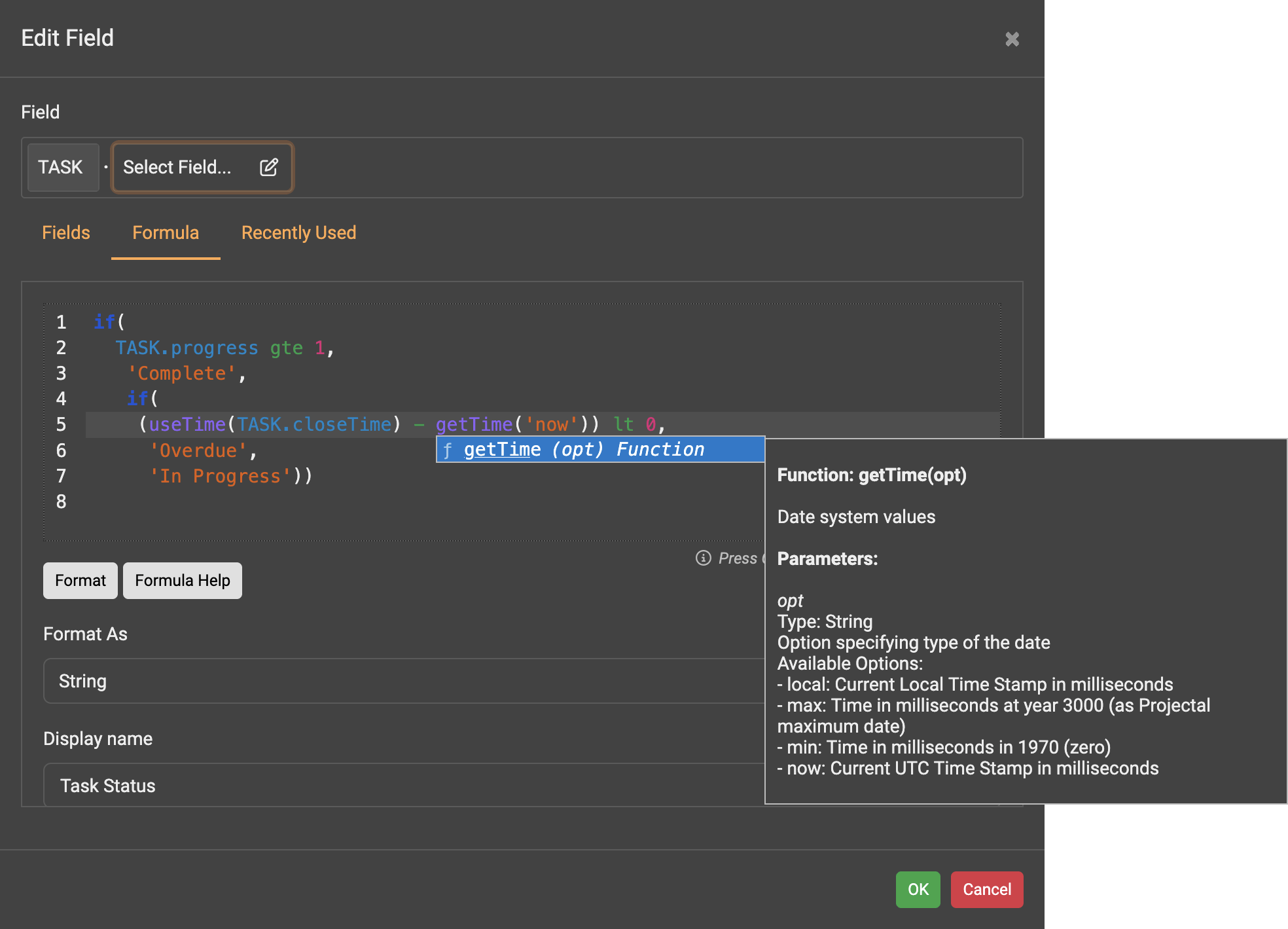Click 'Complete' string on line 3

[182, 373]
